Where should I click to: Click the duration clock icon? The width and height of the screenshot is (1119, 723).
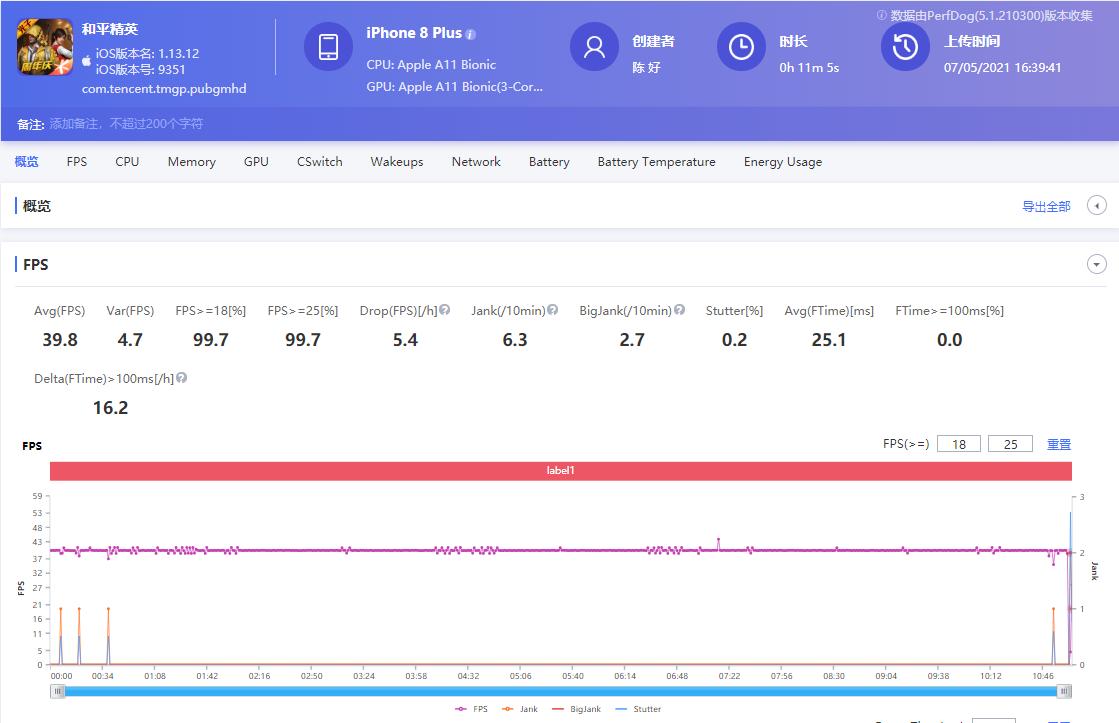tap(741, 47)
